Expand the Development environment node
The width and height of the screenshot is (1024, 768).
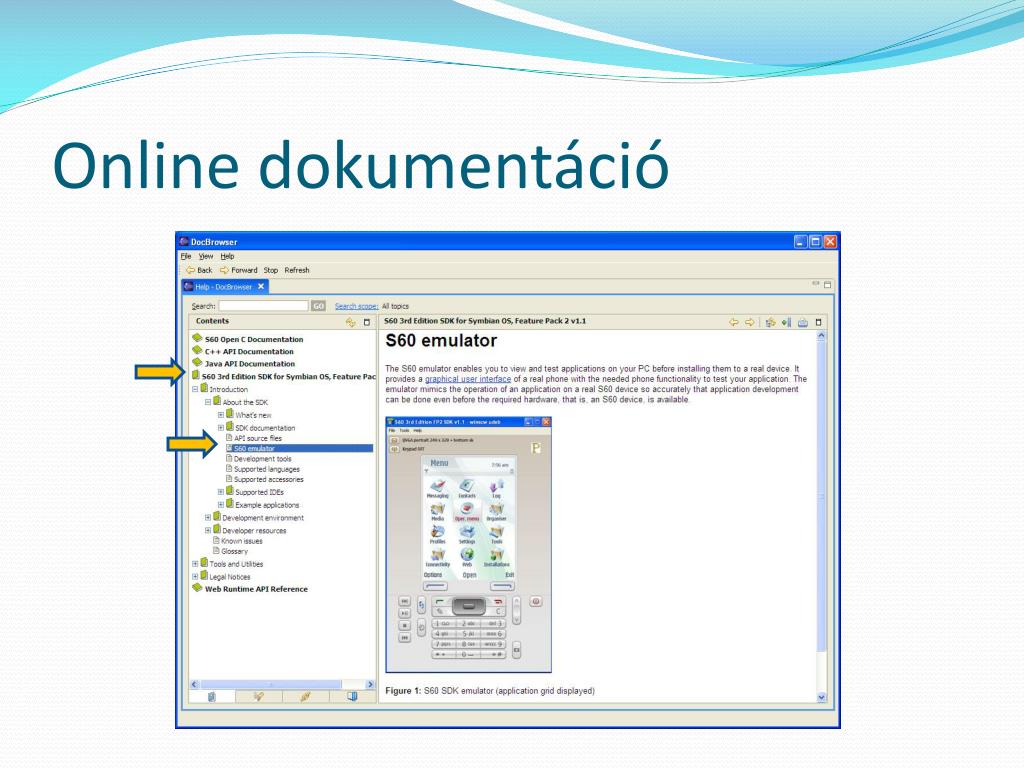208,518
